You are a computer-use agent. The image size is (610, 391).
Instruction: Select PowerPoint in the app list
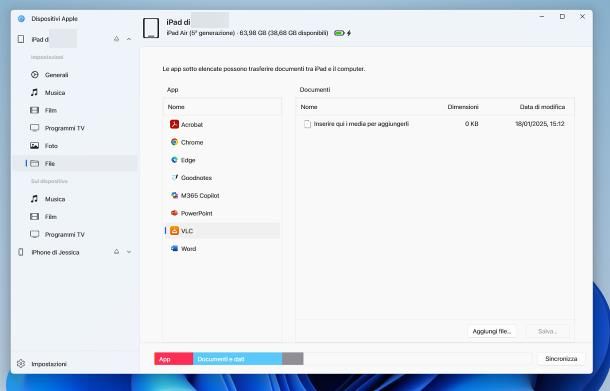tap(222, 213)
